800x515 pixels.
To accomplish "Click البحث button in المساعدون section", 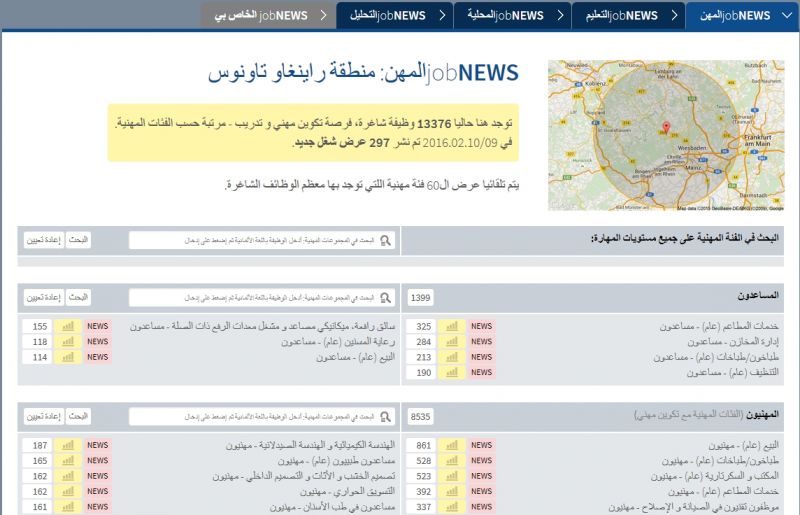I will (78, 297).
